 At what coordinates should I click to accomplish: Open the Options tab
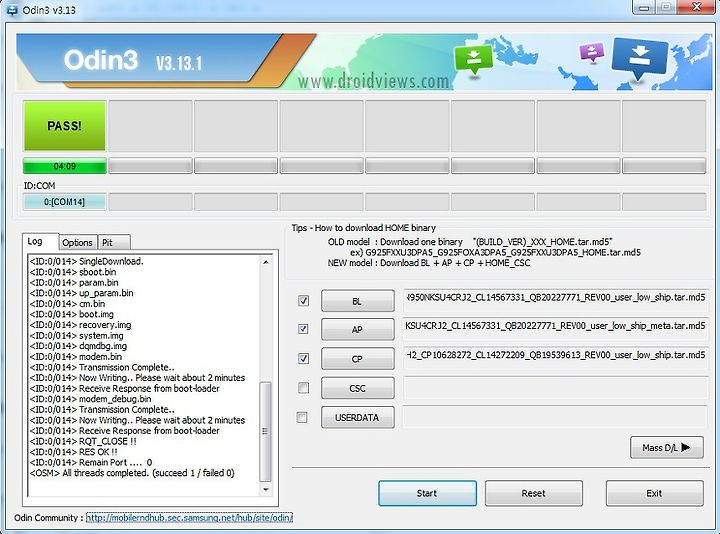pyautogui.click(x=77, y=242)
